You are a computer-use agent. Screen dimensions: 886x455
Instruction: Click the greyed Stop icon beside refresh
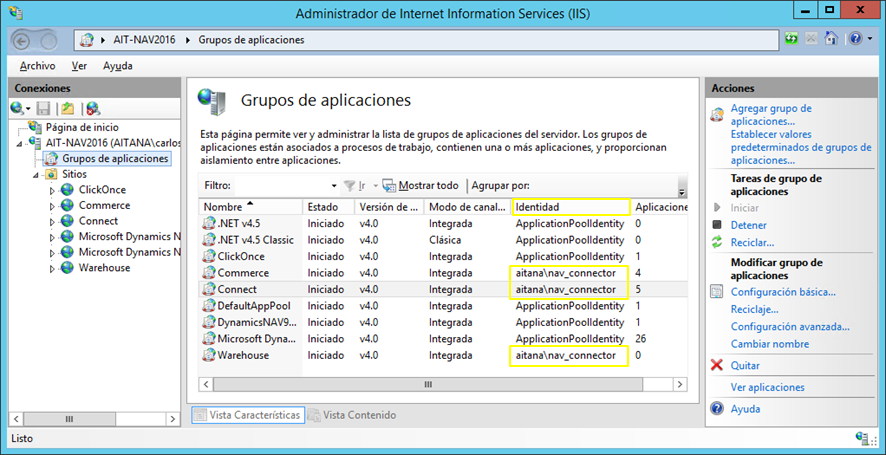point(811,39)
